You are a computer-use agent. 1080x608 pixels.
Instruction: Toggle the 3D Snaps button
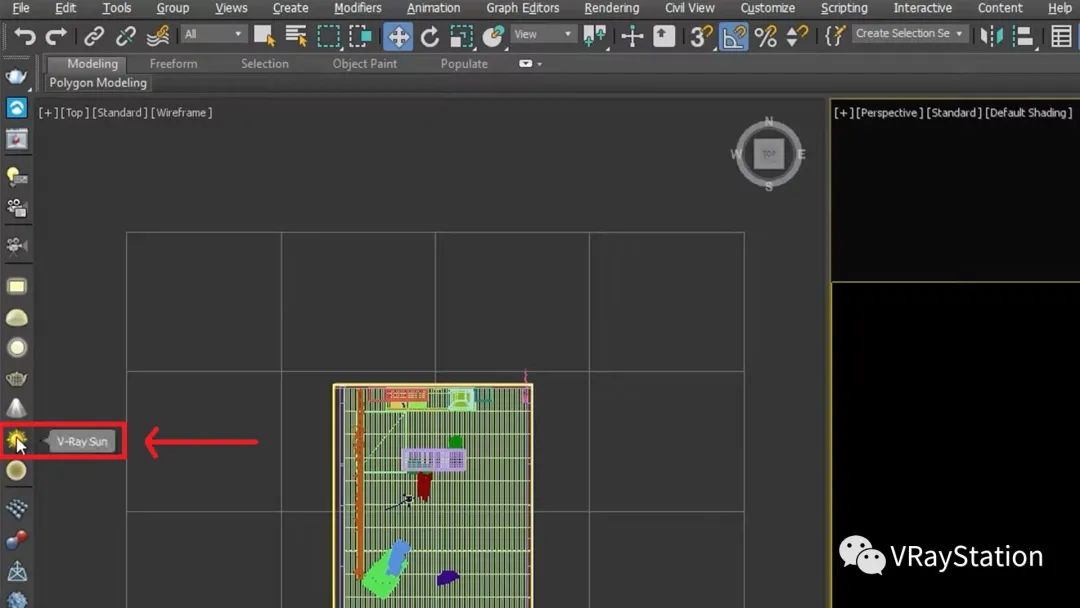click(x=702, y=37)
